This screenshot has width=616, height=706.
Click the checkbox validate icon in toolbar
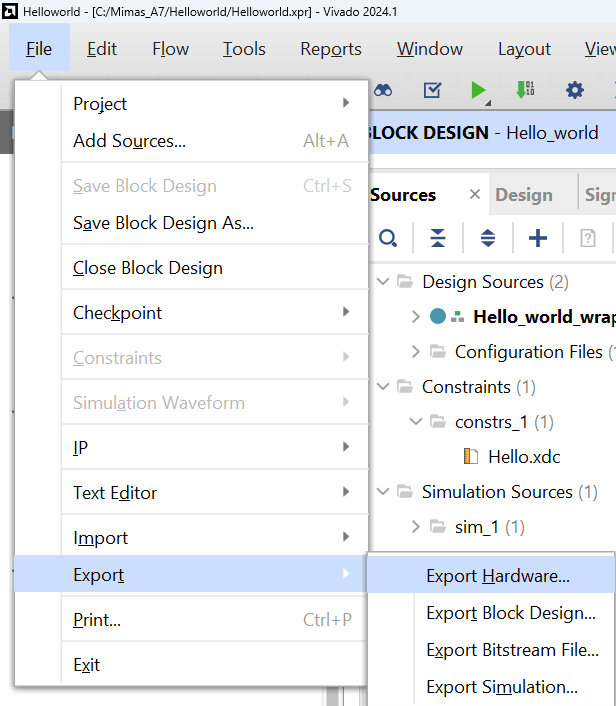[432, 90]
